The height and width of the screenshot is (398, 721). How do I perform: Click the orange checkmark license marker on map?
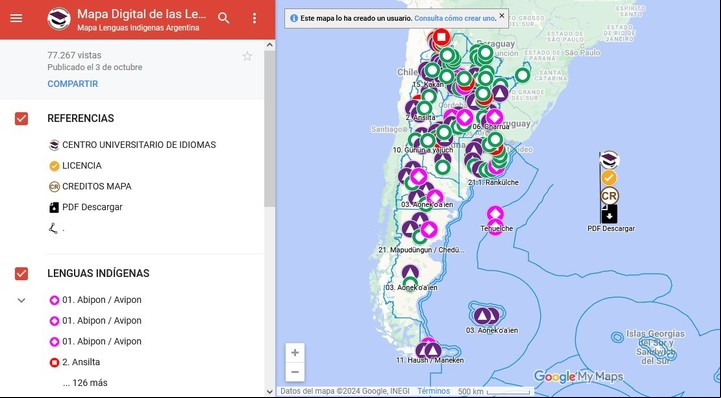[609, 178]
